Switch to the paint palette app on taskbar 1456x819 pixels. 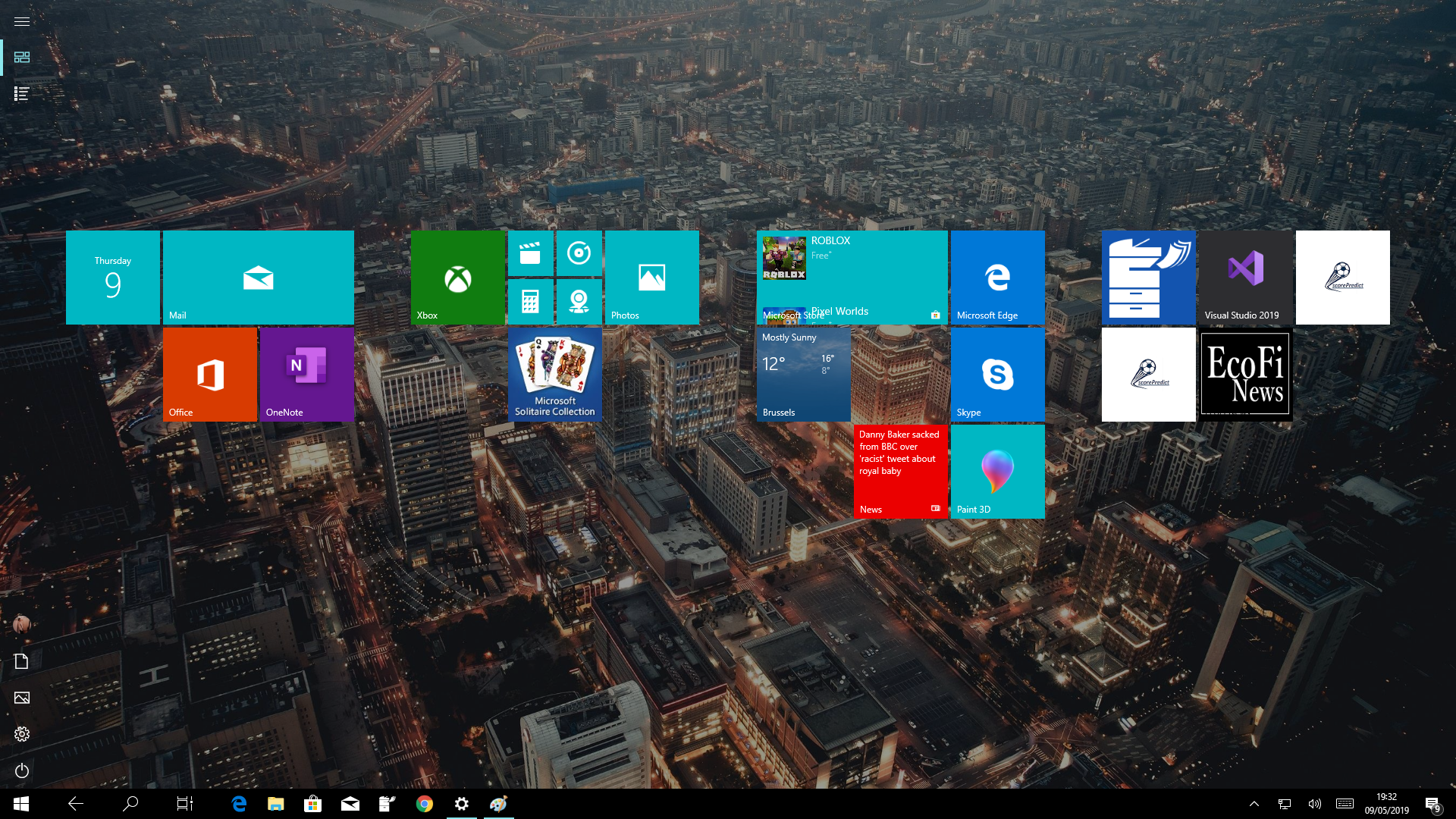498,804
